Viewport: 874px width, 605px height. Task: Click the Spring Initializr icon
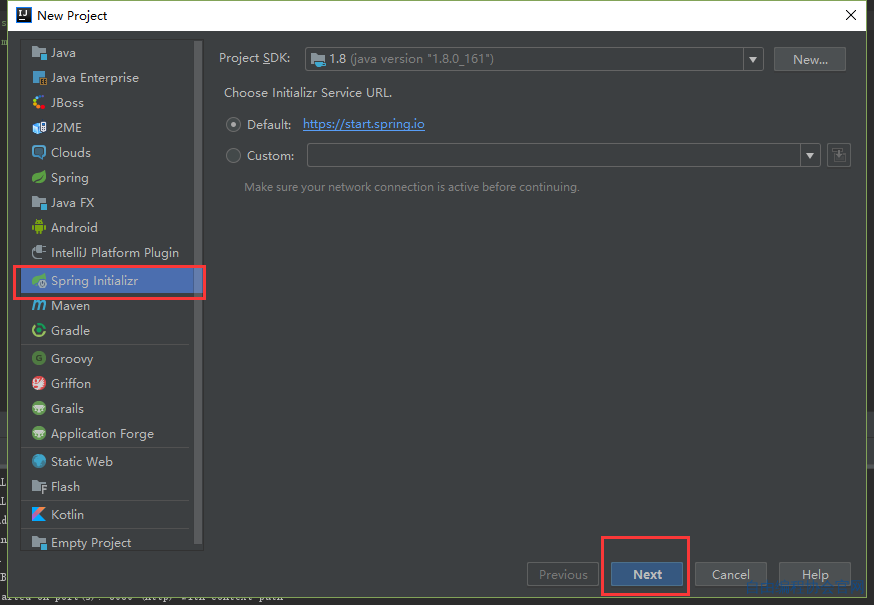click(x=39, y=280)
